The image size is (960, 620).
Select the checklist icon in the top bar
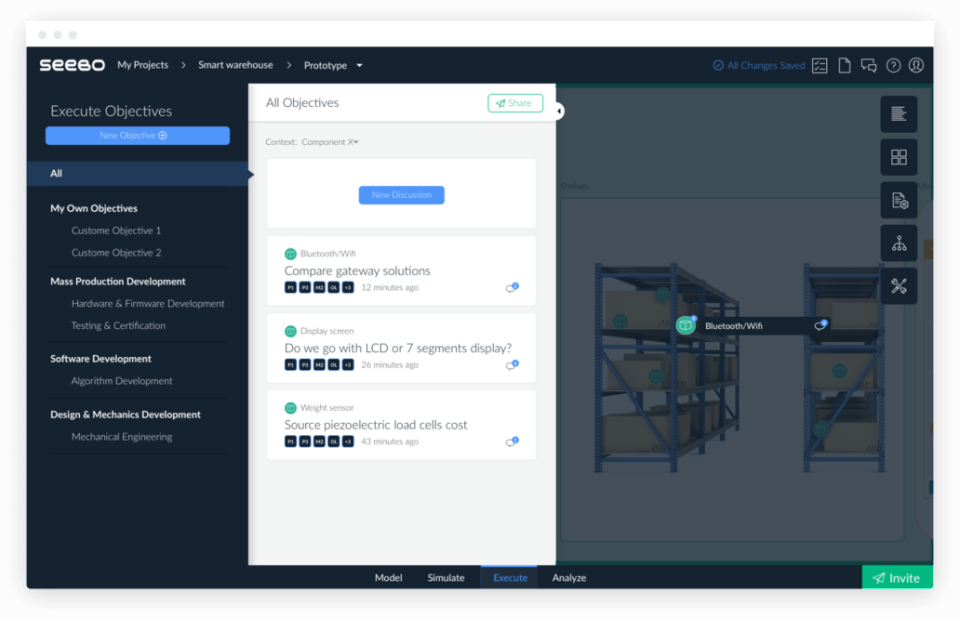click(x=820, y=65)
